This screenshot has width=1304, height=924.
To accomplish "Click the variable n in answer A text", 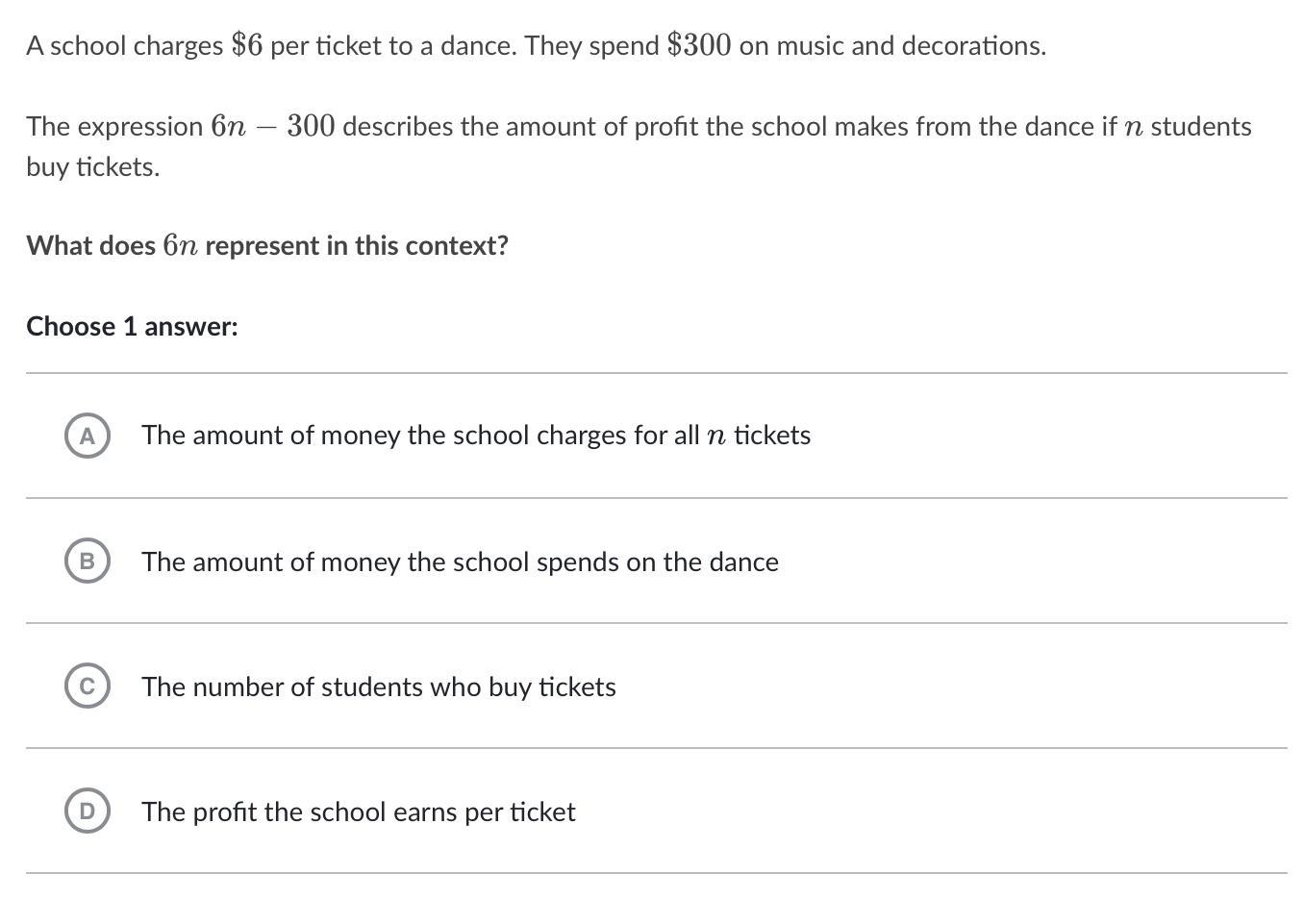I will [x=715, y=436].
